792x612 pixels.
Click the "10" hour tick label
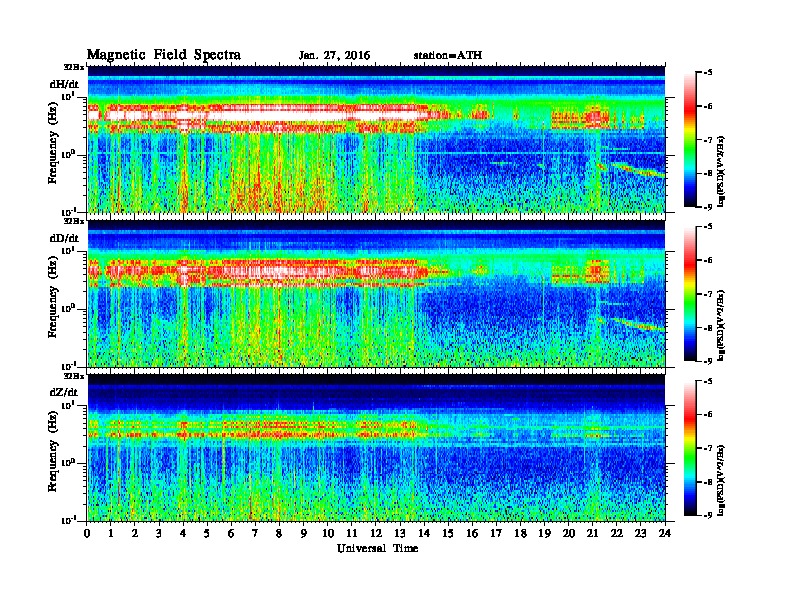[328, 533]
